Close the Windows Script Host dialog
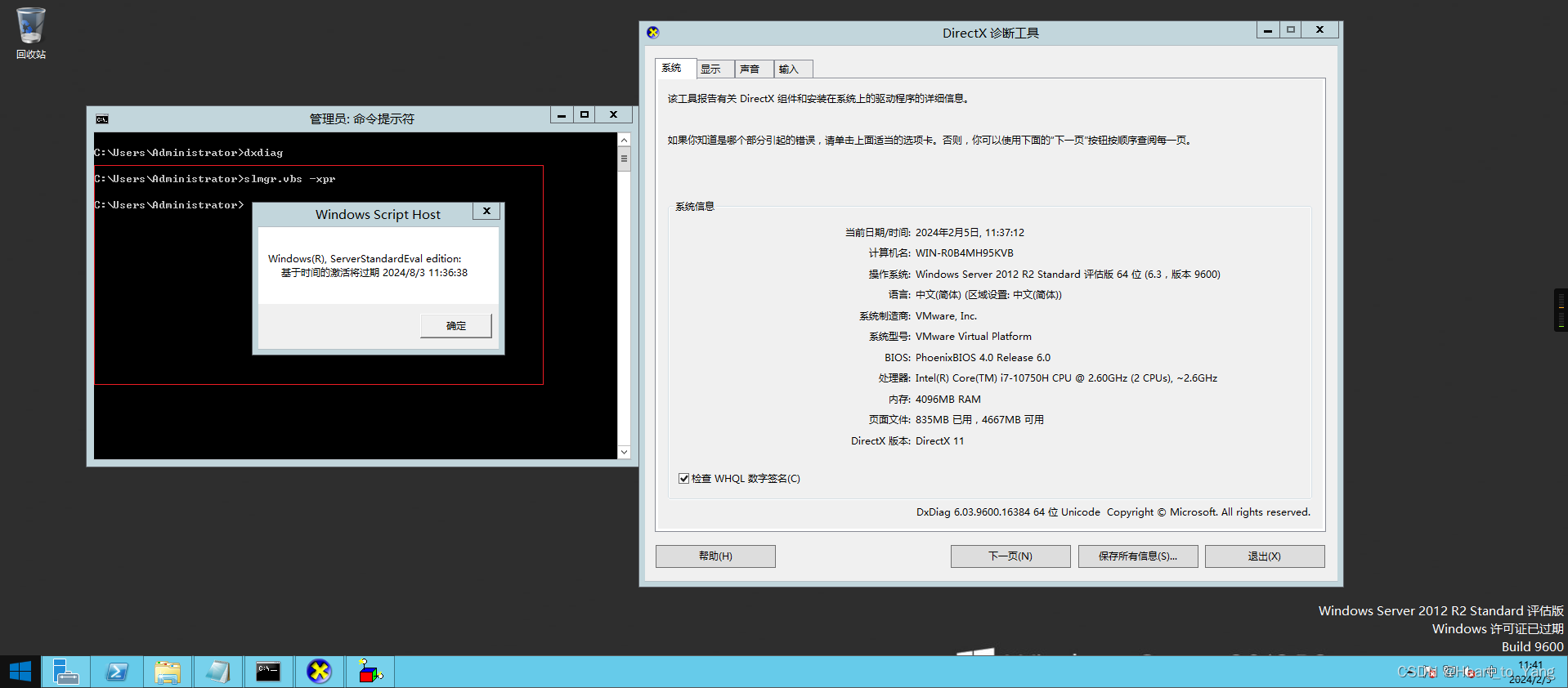Image resolution: width=1568 pixels, height=688 pixels. pos(486,211)
